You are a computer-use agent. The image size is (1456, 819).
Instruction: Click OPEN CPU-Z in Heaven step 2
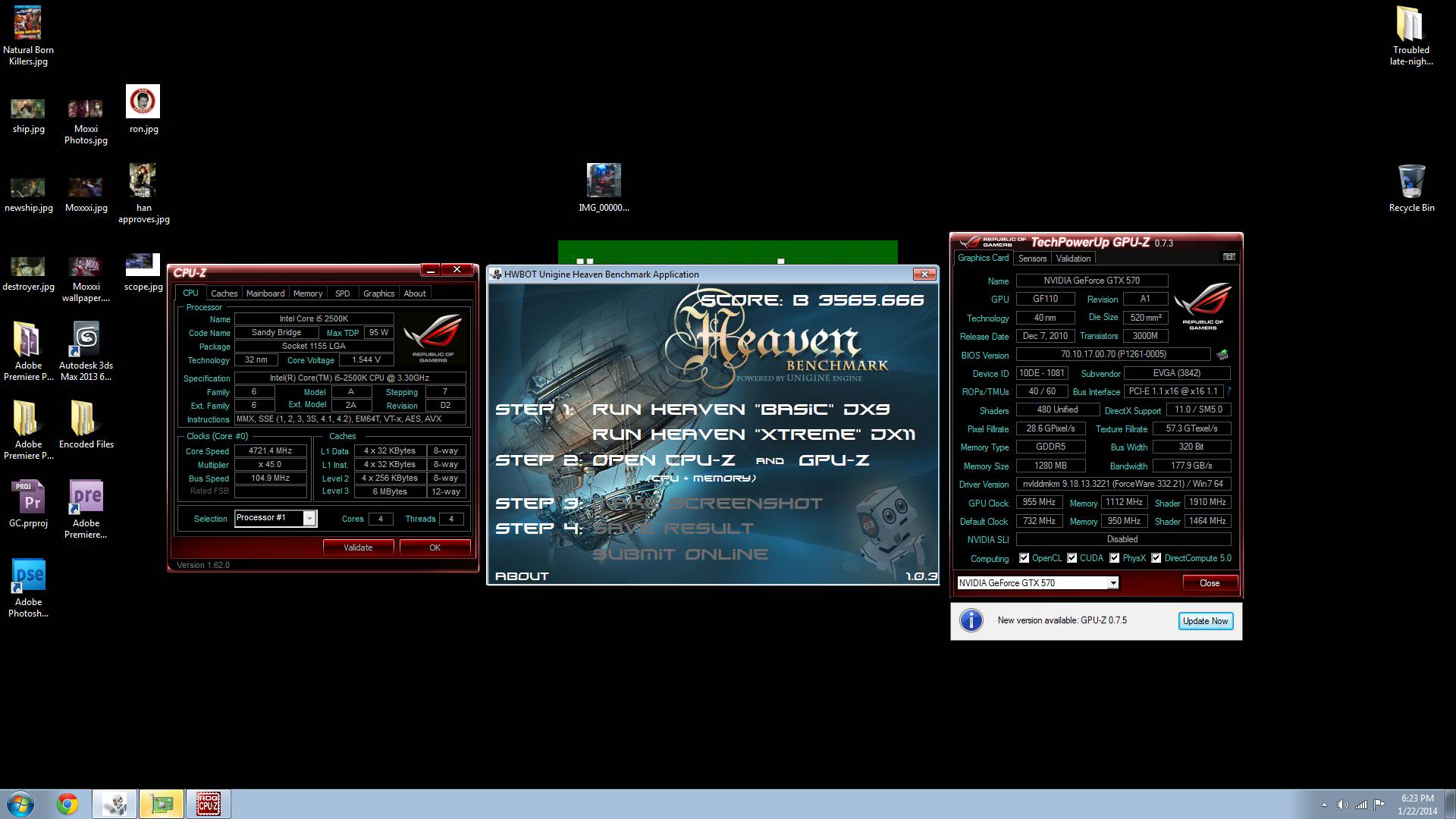pyautogui.click(x=664, y=460)
